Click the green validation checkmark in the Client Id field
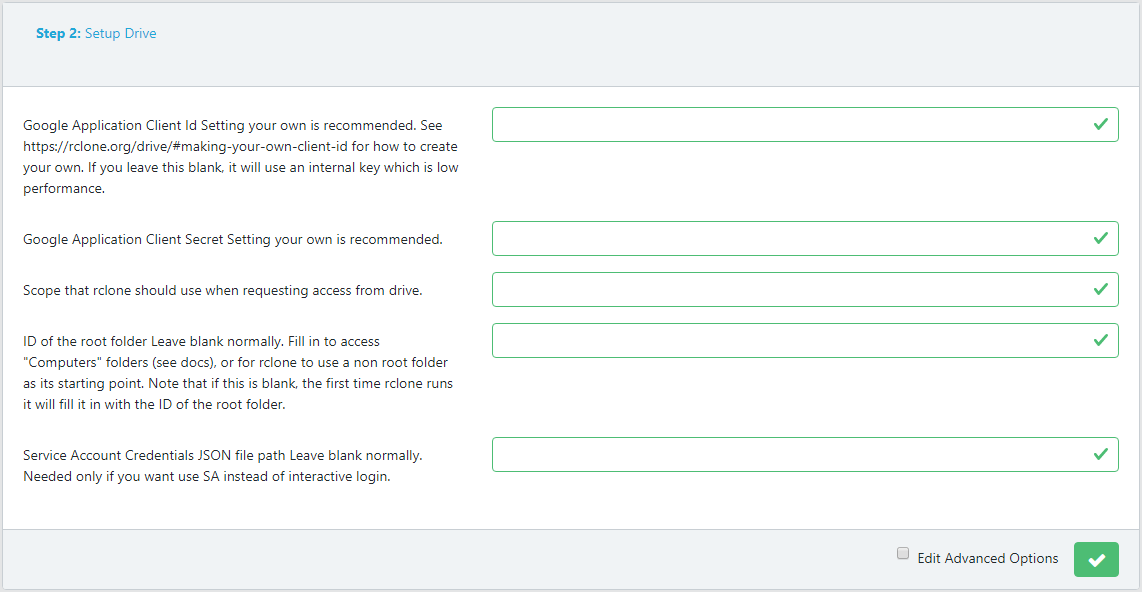 click(x=1100, y=125)
